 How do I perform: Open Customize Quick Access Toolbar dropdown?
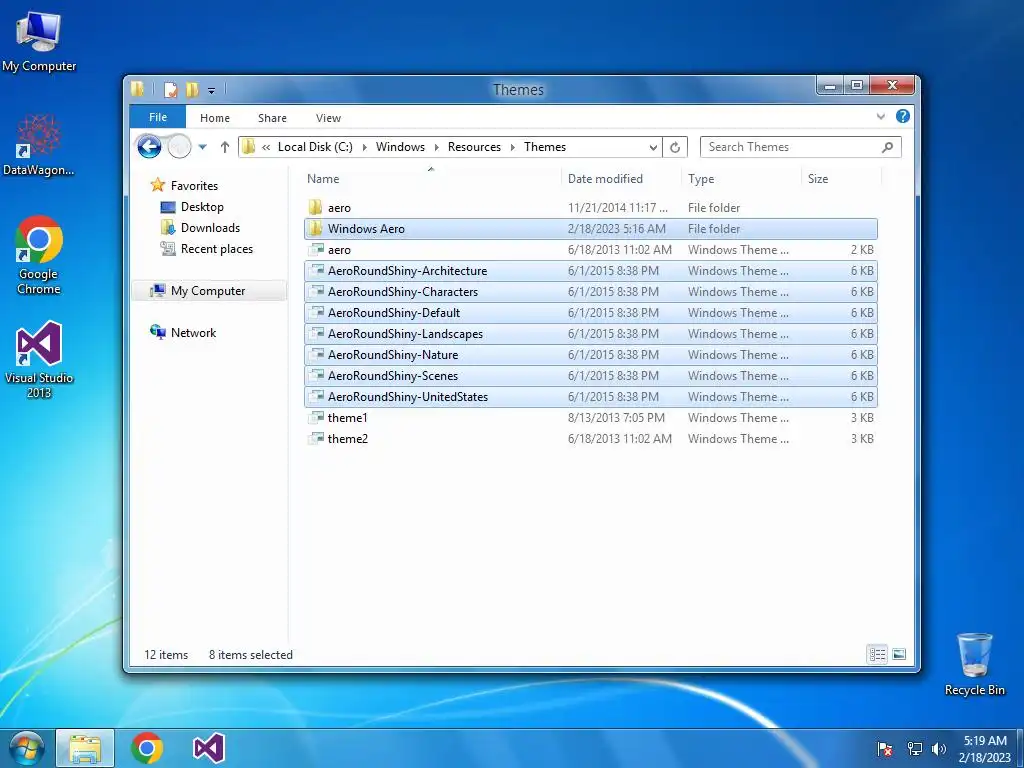tap(212, 91)
